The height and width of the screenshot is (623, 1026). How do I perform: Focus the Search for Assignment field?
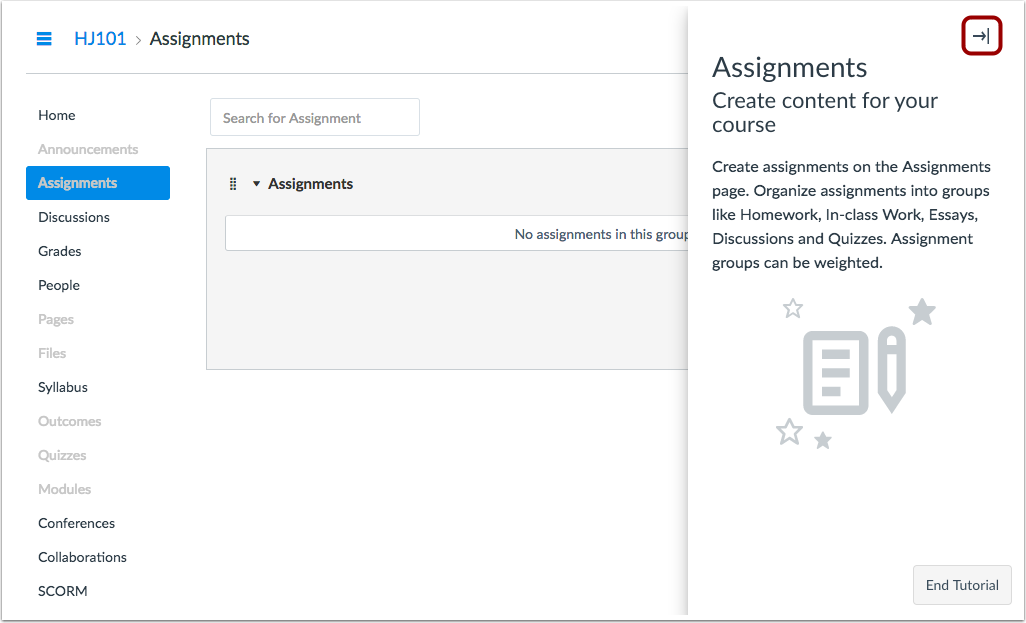[x=314, y=118]
